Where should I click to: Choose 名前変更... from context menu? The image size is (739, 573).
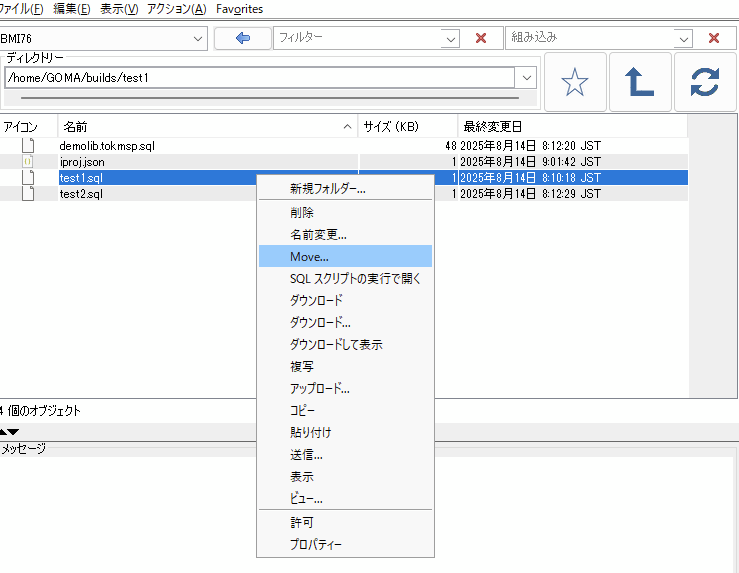pyautogui.click(x=345, y=234)
